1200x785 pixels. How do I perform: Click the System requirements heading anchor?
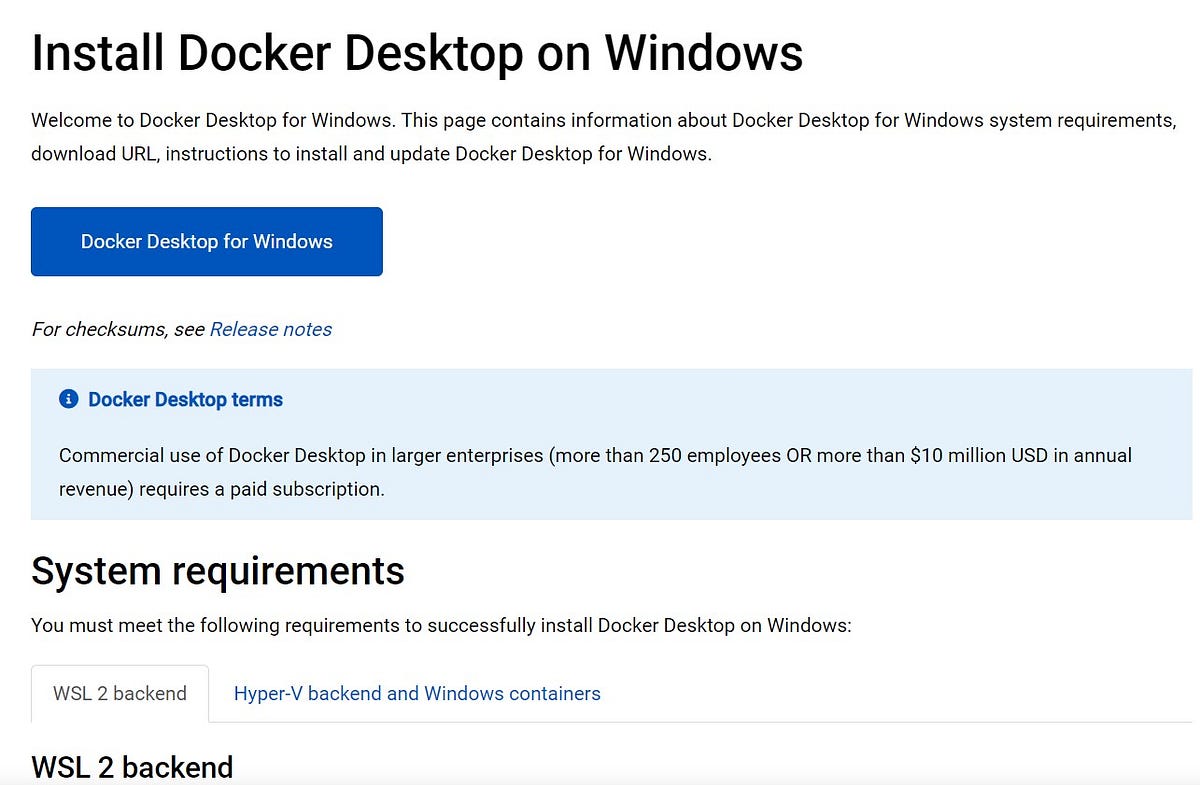tap(217, 571)
